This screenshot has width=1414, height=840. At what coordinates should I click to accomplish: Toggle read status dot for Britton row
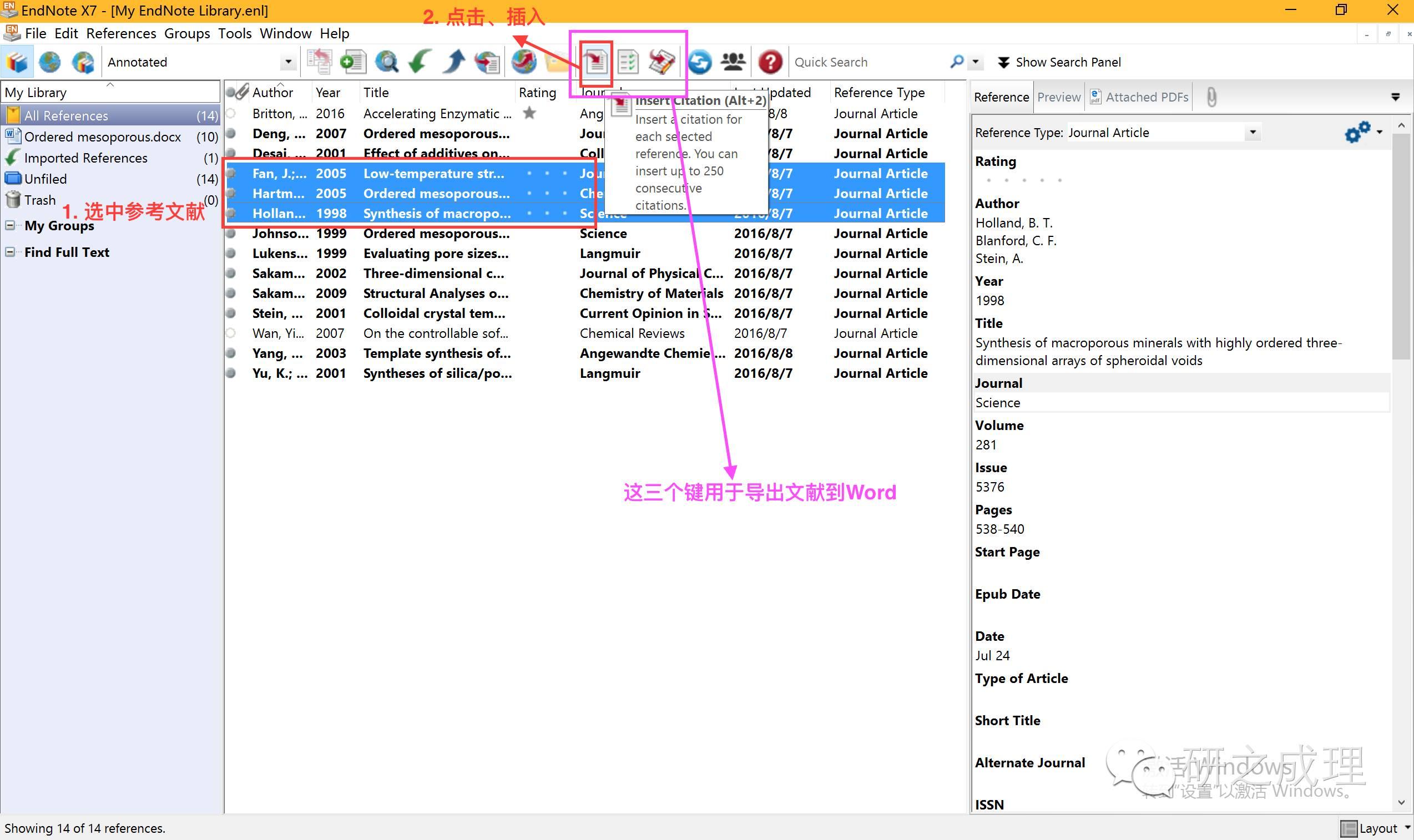231,113
